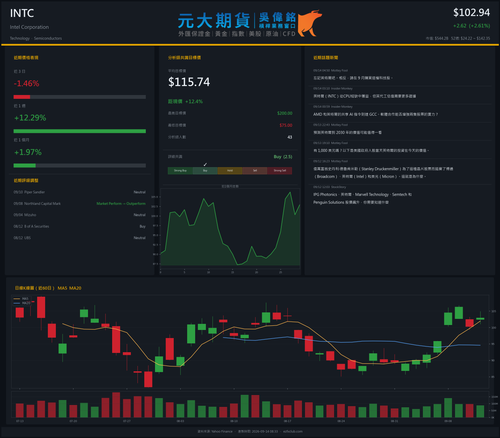Open the news headline mentioning 2030
This screenshot has width=500, height=438.
coord(347,132)
